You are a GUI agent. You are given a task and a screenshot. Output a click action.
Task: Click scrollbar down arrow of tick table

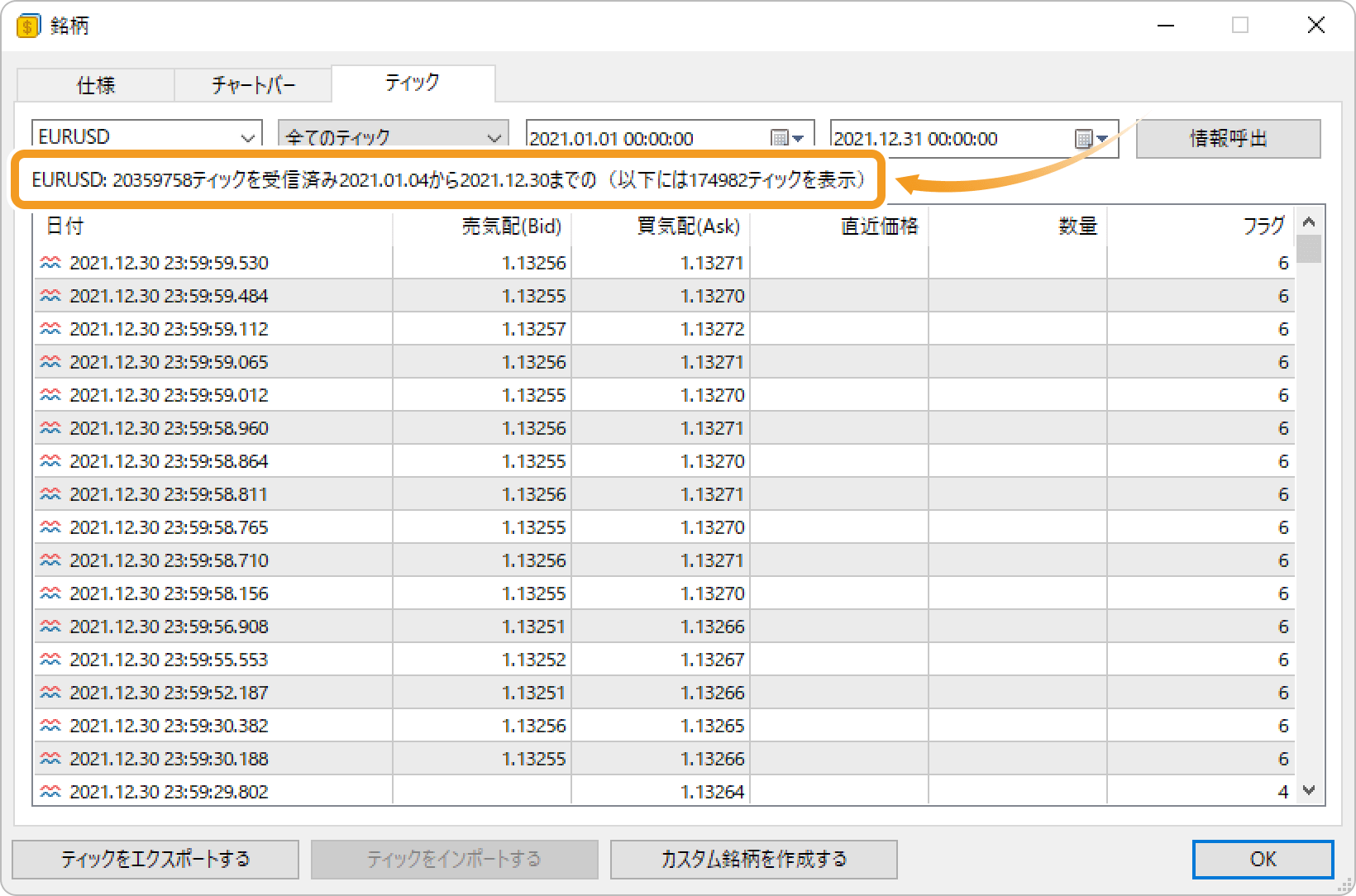(1309, 790)
